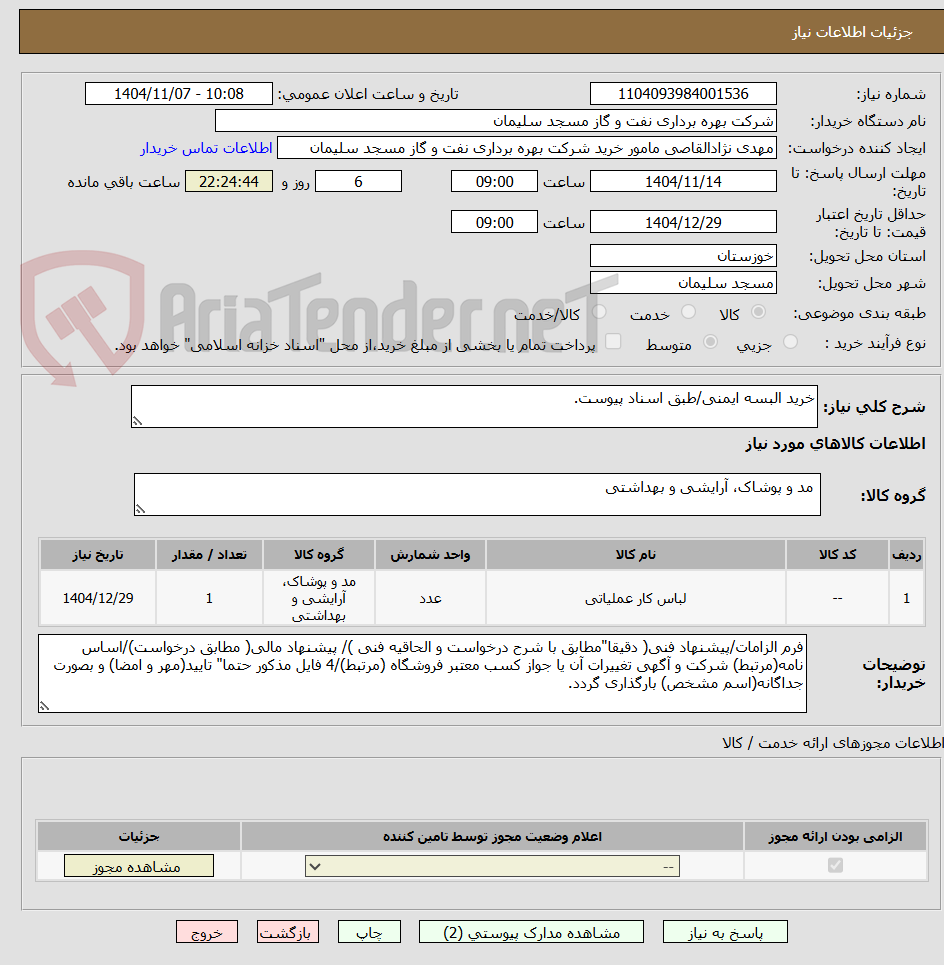
Task: Click the announcement date field 1404/11/07
Action: point(178,94)
